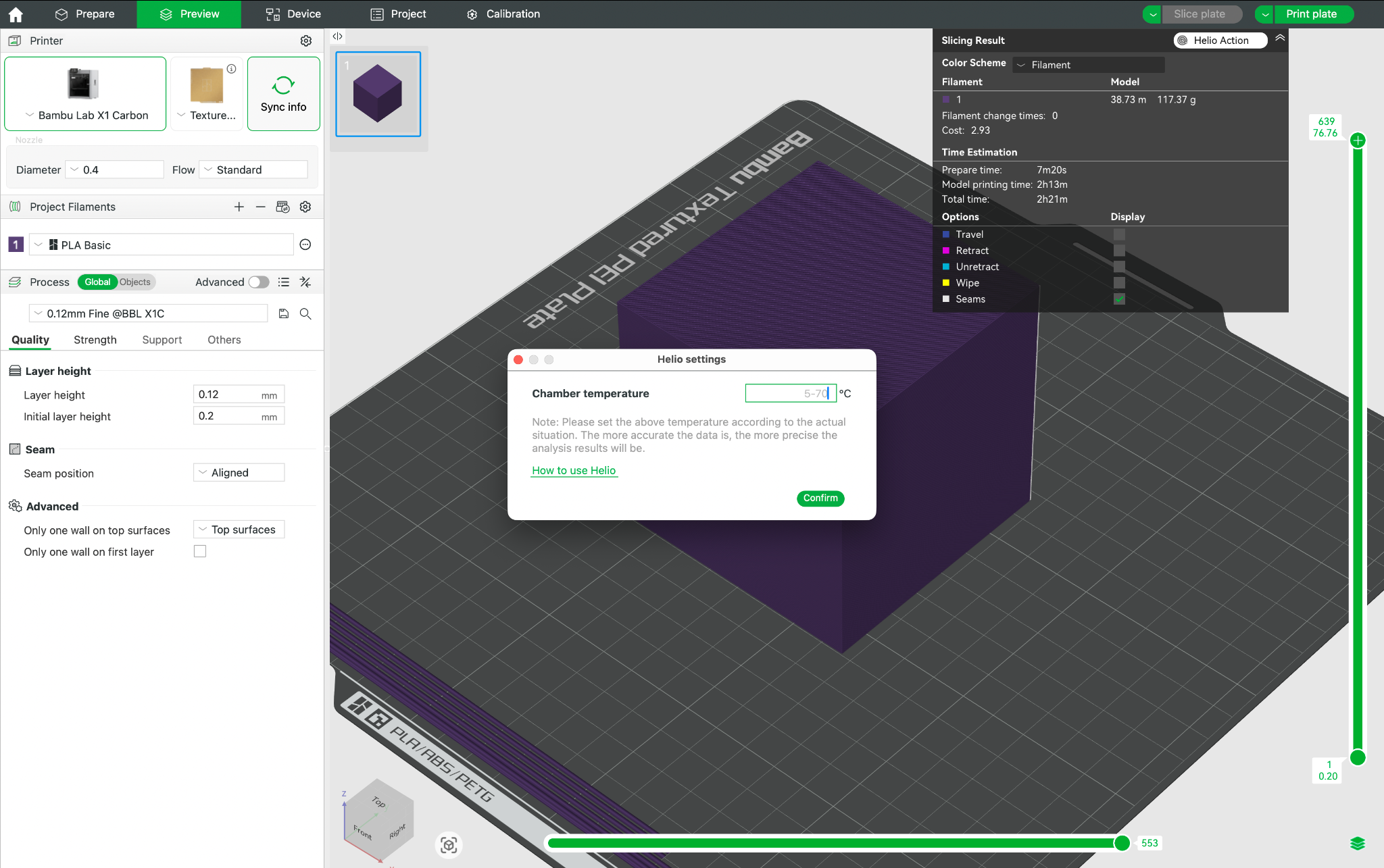
Task: Close the Helio settings dialog
Action: (518, 360)
